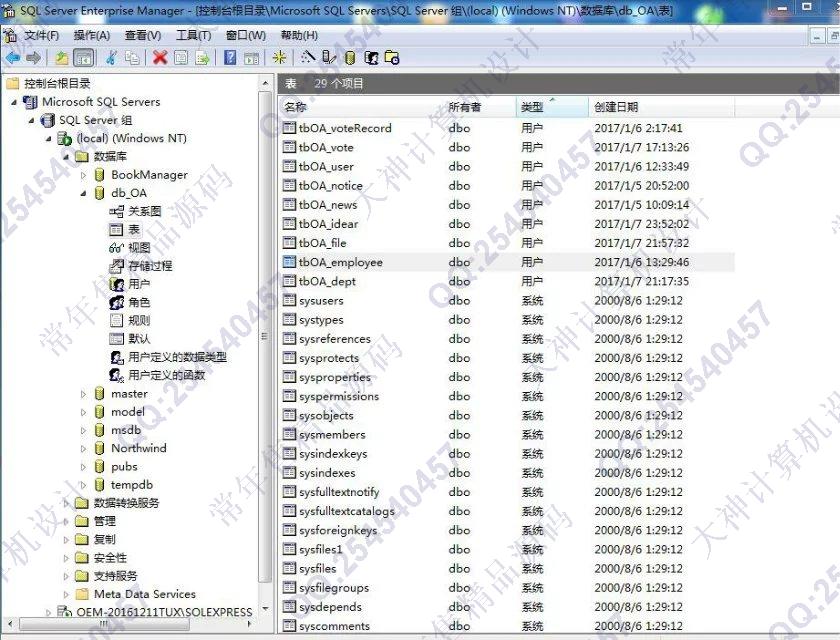Open the 窗口(W) menu
The width and height of the screenshot is (840, 640).
coord(246,35)
